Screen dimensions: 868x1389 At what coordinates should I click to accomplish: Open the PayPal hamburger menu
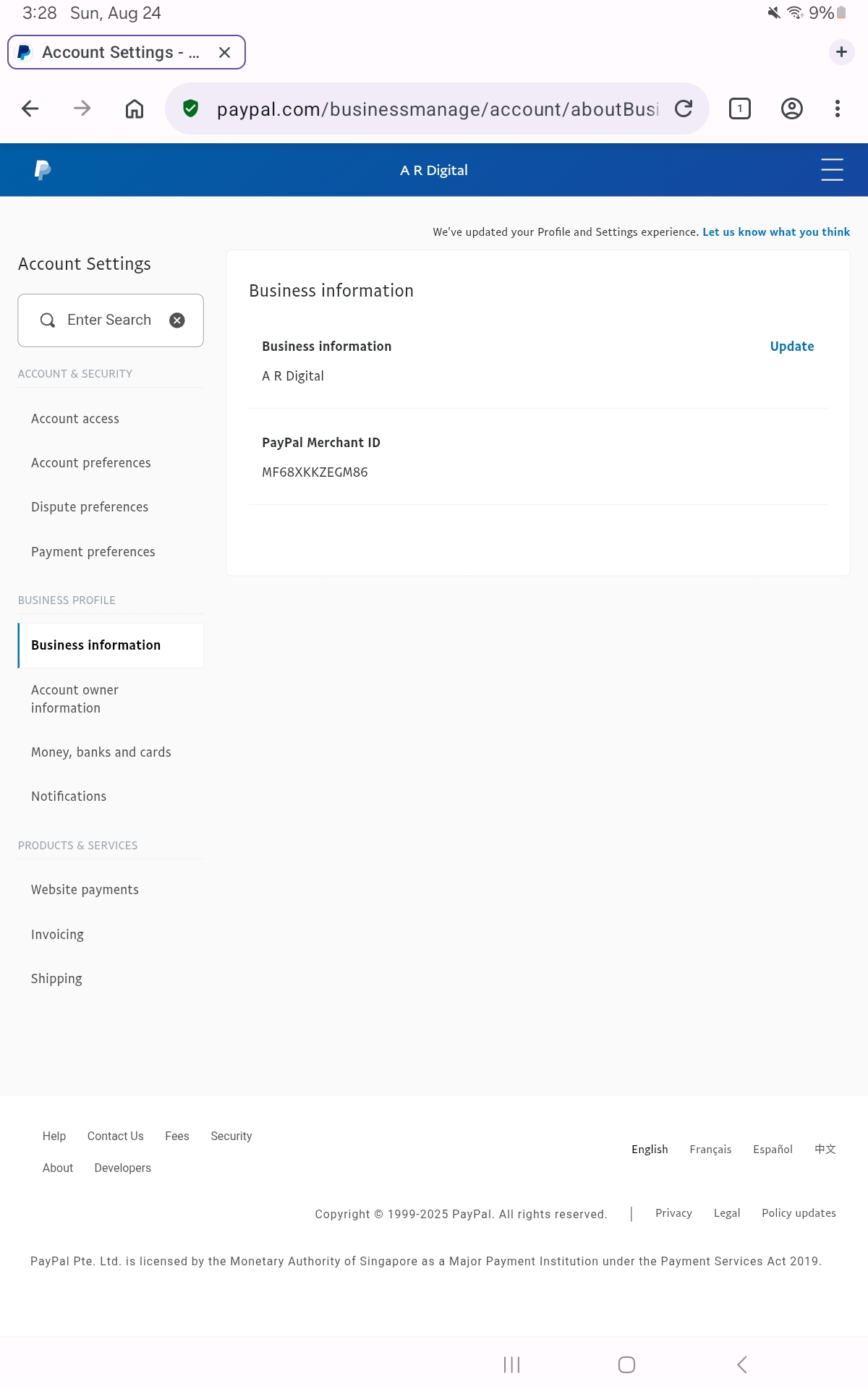[x=832, y=170]
